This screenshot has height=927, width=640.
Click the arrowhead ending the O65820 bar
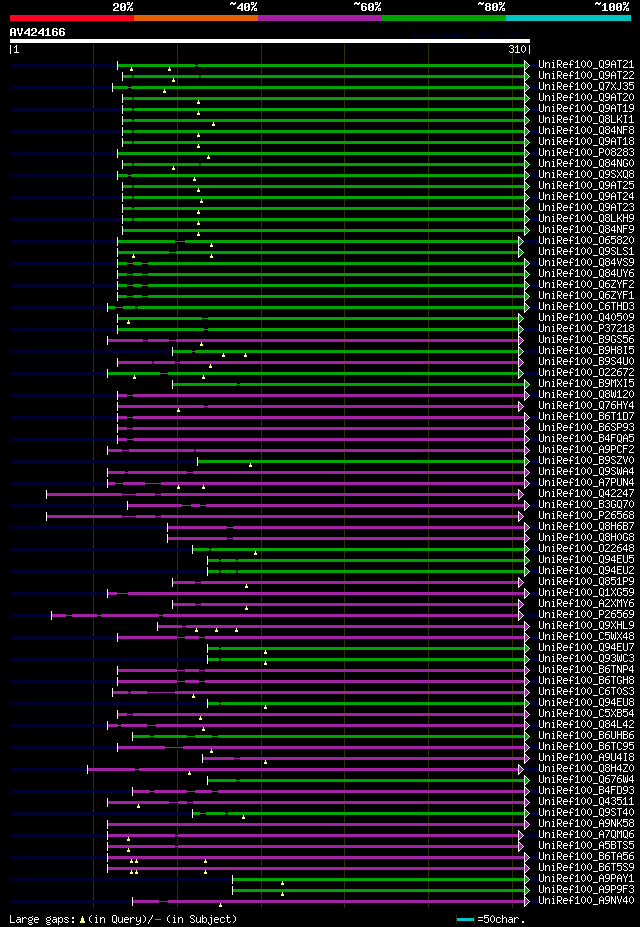click(521, 241)
